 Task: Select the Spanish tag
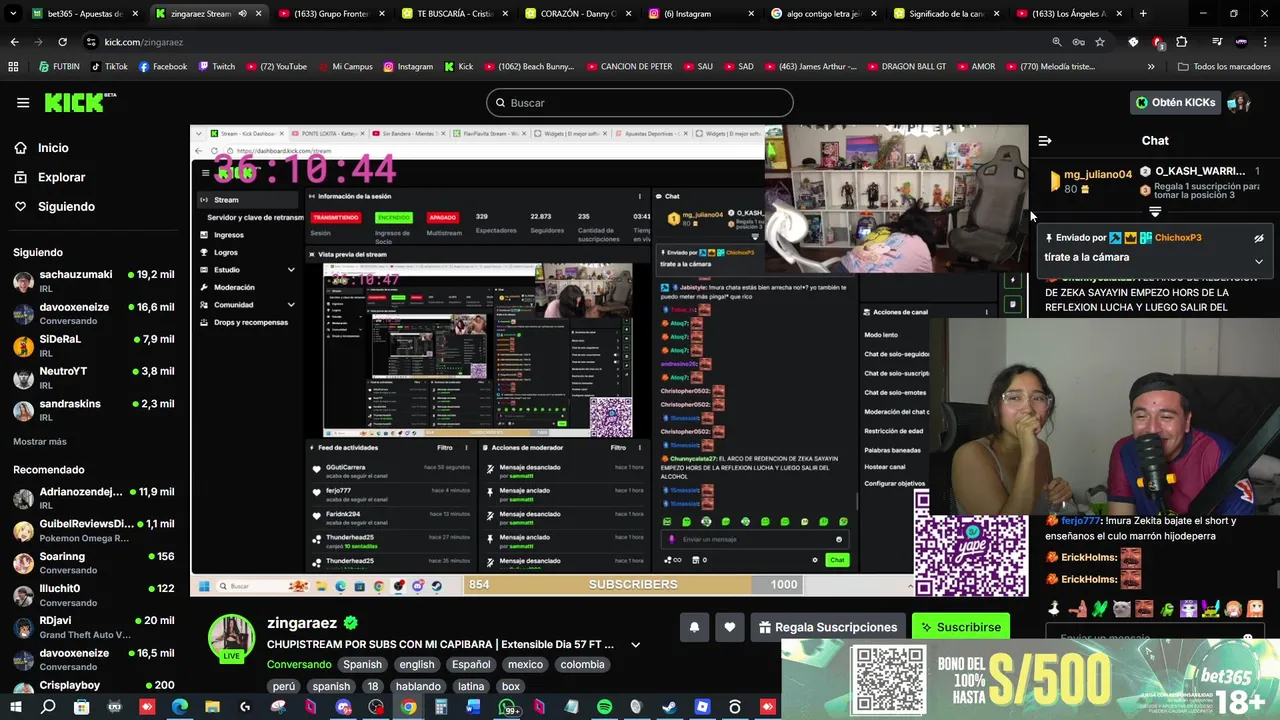pyautogui.click(x=363, y=664)
